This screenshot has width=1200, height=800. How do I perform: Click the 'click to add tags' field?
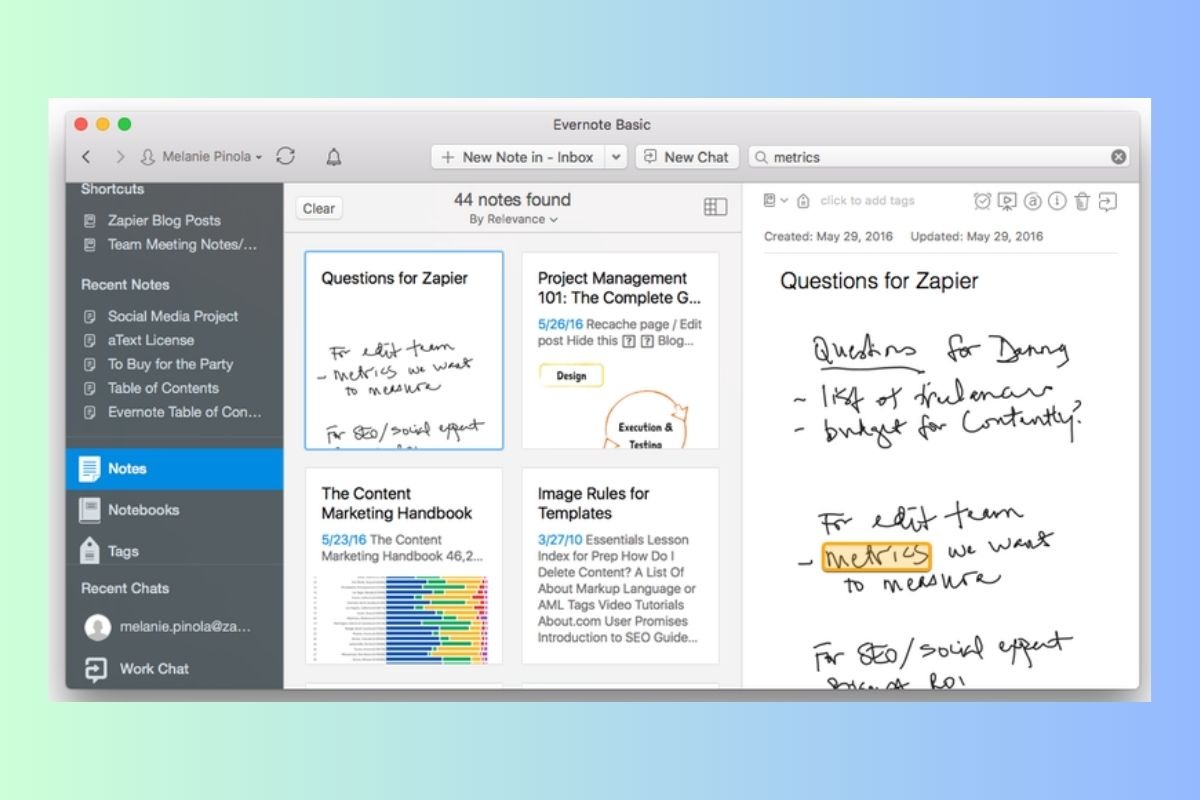pos(867,201)
